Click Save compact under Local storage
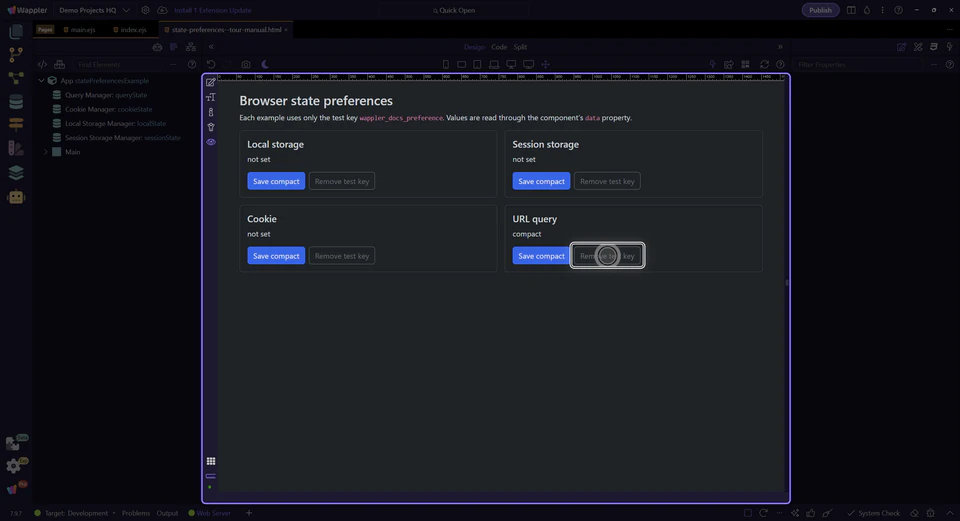The width and height of the screenshot is (960, 521). click(276, 181)
